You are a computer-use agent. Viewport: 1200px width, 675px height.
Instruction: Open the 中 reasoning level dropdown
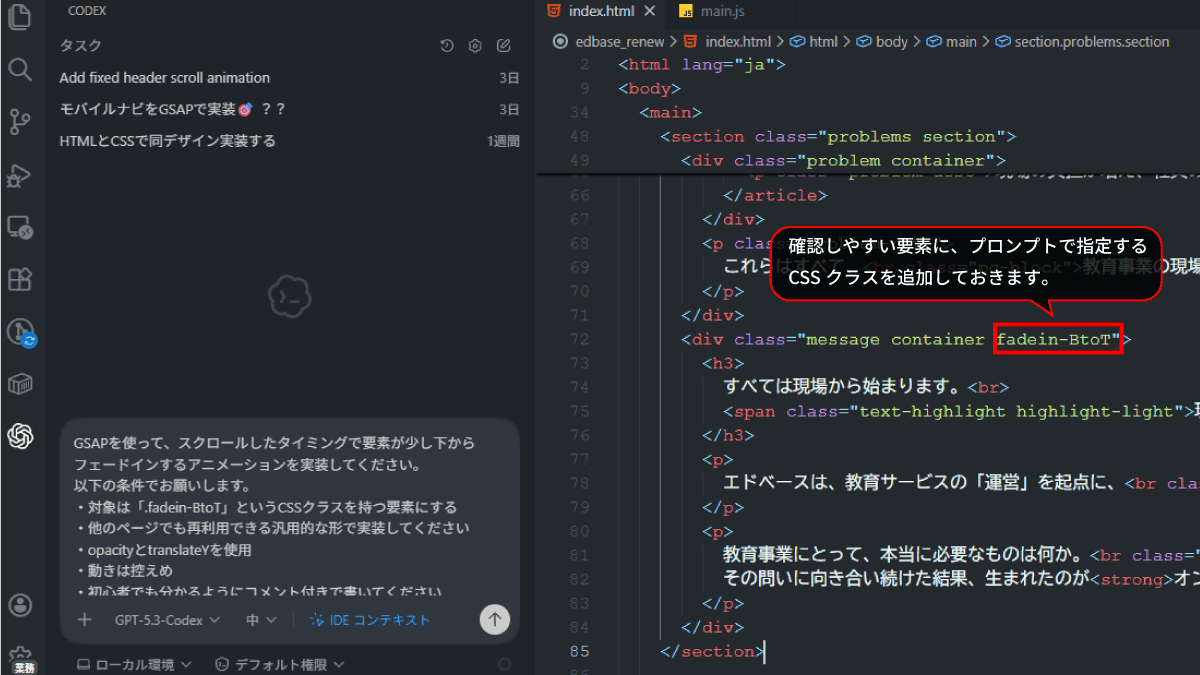pyautogui.click(x=261, y=620)
